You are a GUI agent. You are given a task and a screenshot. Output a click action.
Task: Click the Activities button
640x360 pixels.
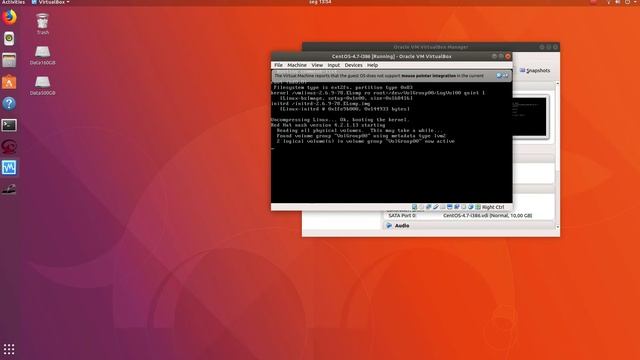[13, 2]
